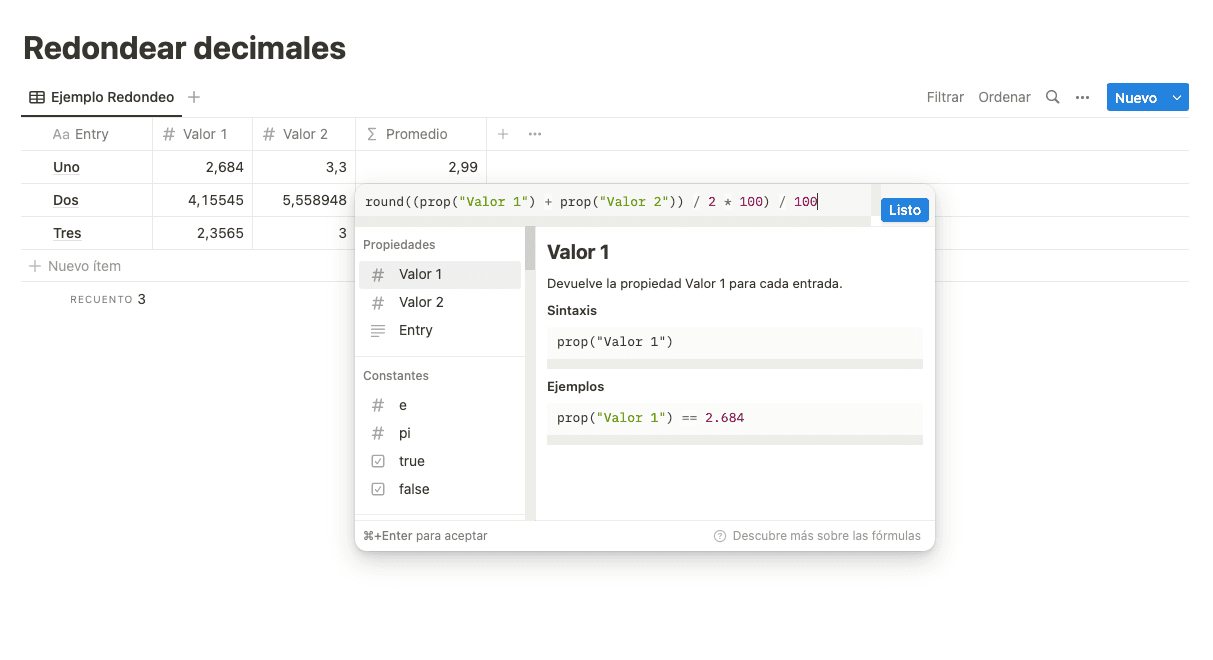
Task: Select the false checkbox constant
Action: (413, 489)
